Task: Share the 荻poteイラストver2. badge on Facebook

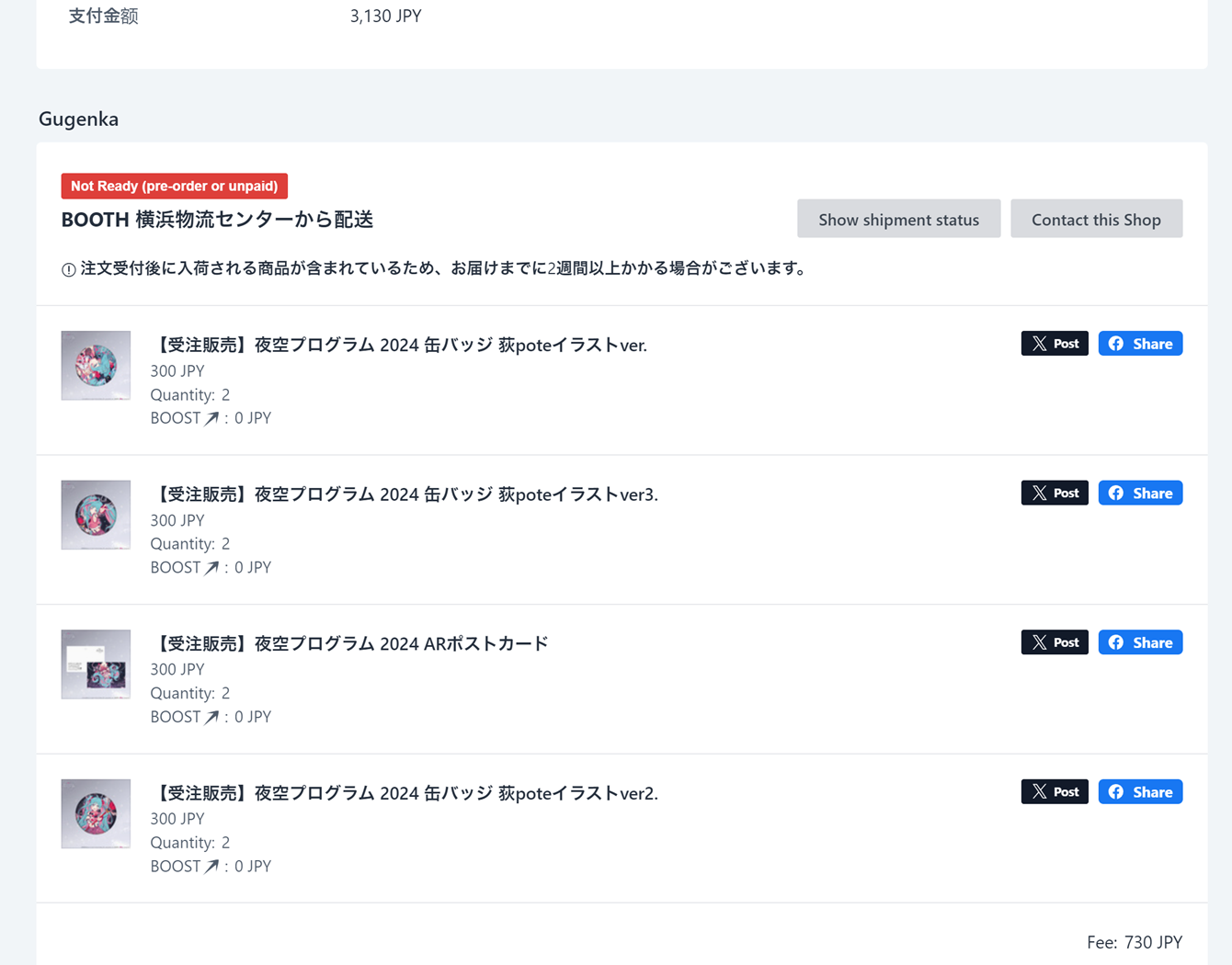Action: click(1139, 792)
